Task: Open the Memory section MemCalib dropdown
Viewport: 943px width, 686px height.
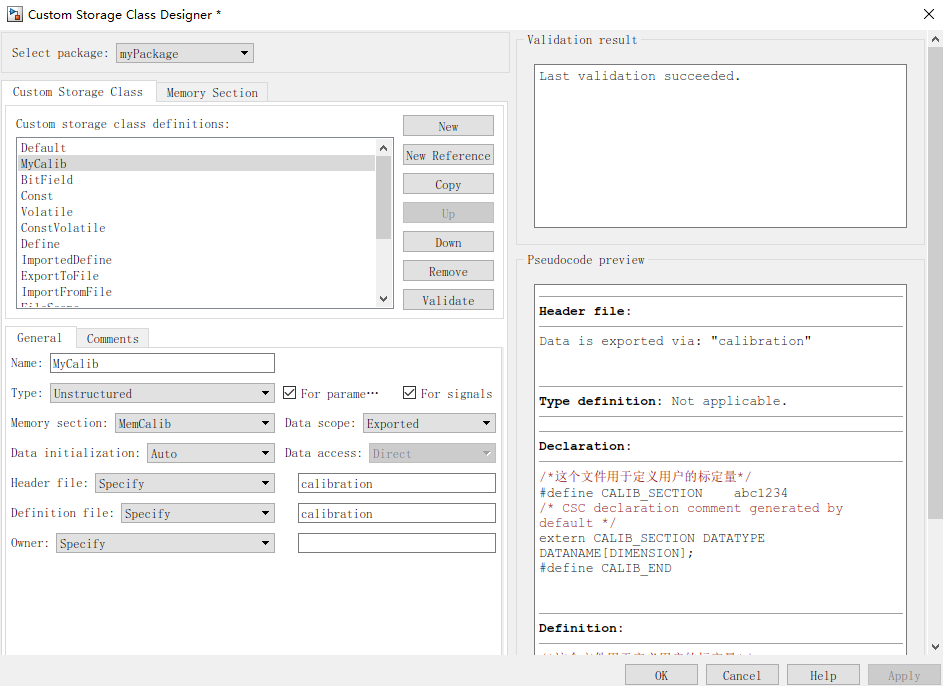Action: [195, 423]
